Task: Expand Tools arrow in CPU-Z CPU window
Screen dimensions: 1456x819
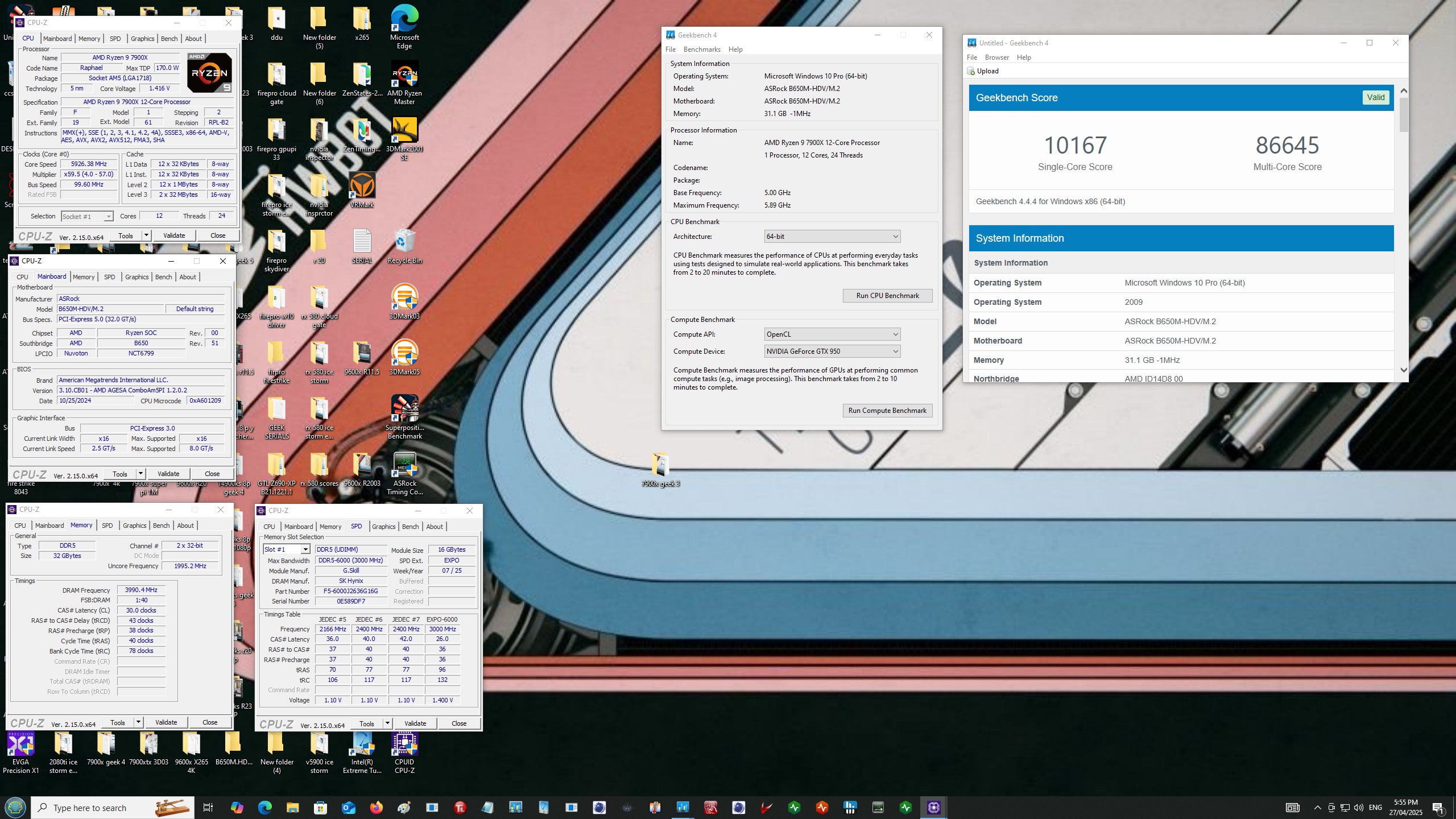Action: tap(146, 235)
